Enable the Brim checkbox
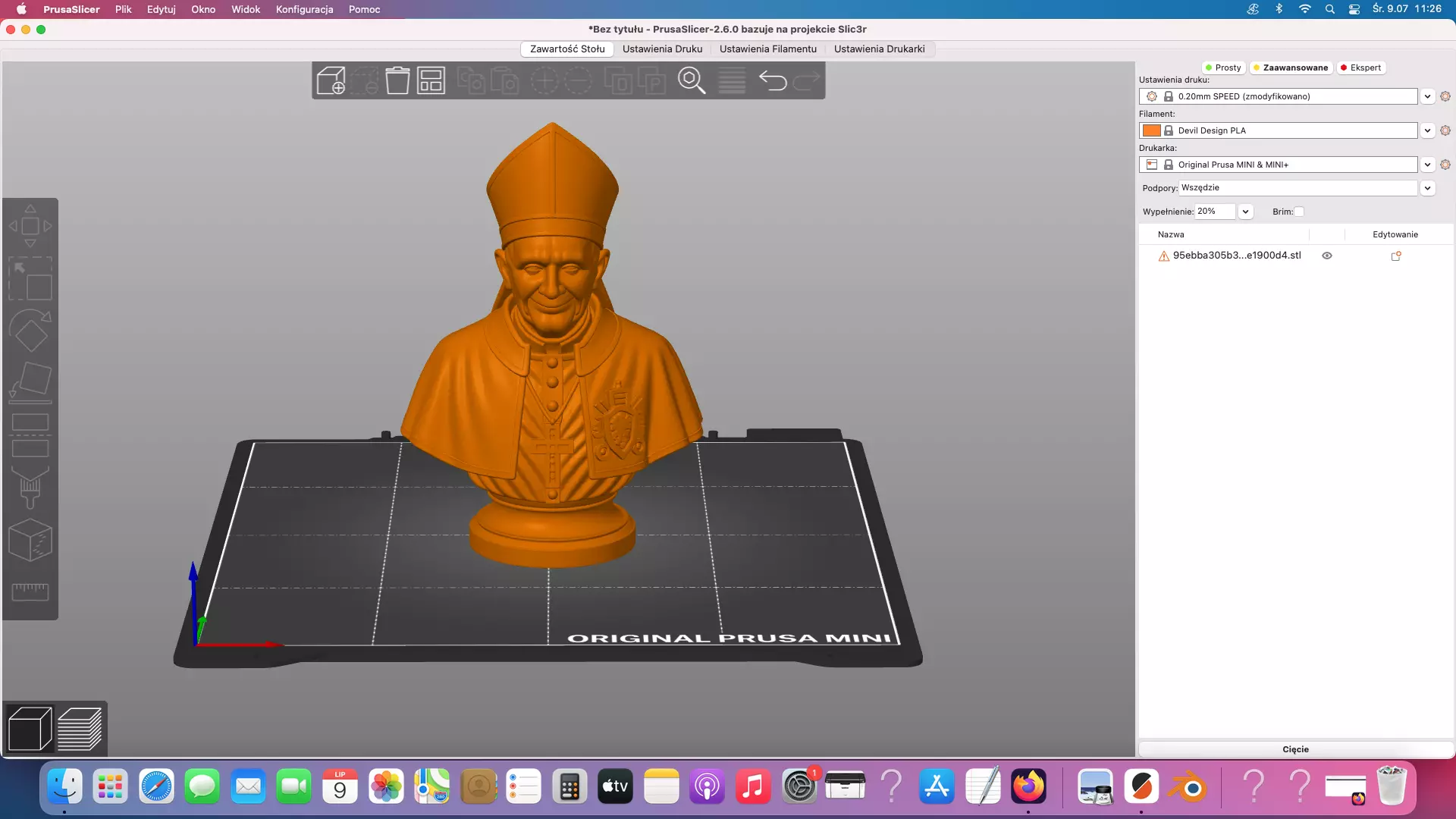 coord(1299,212)
